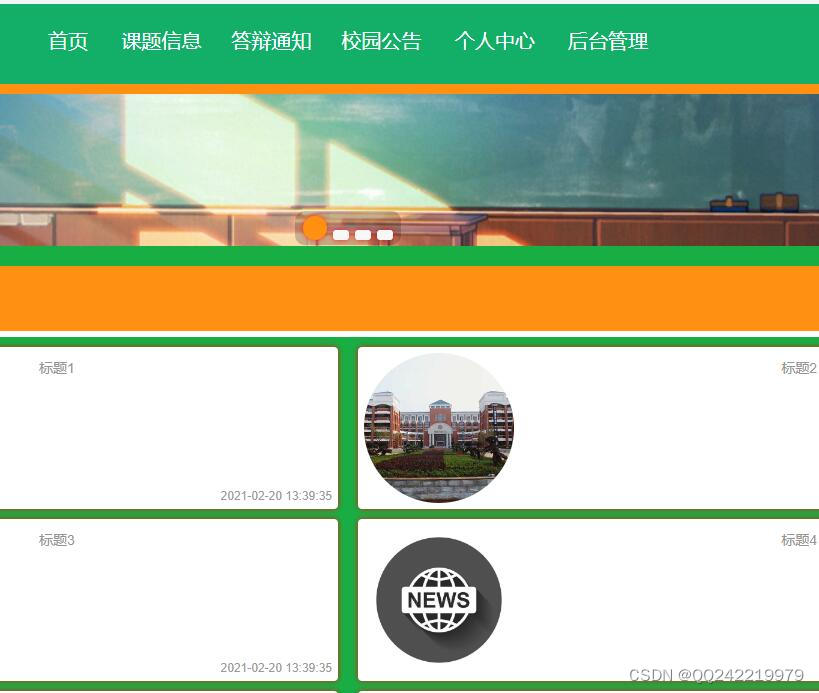The image size is (819, 693).
Task: Click the timestamp in the 标题1 card
Action: tap(276, 496)
